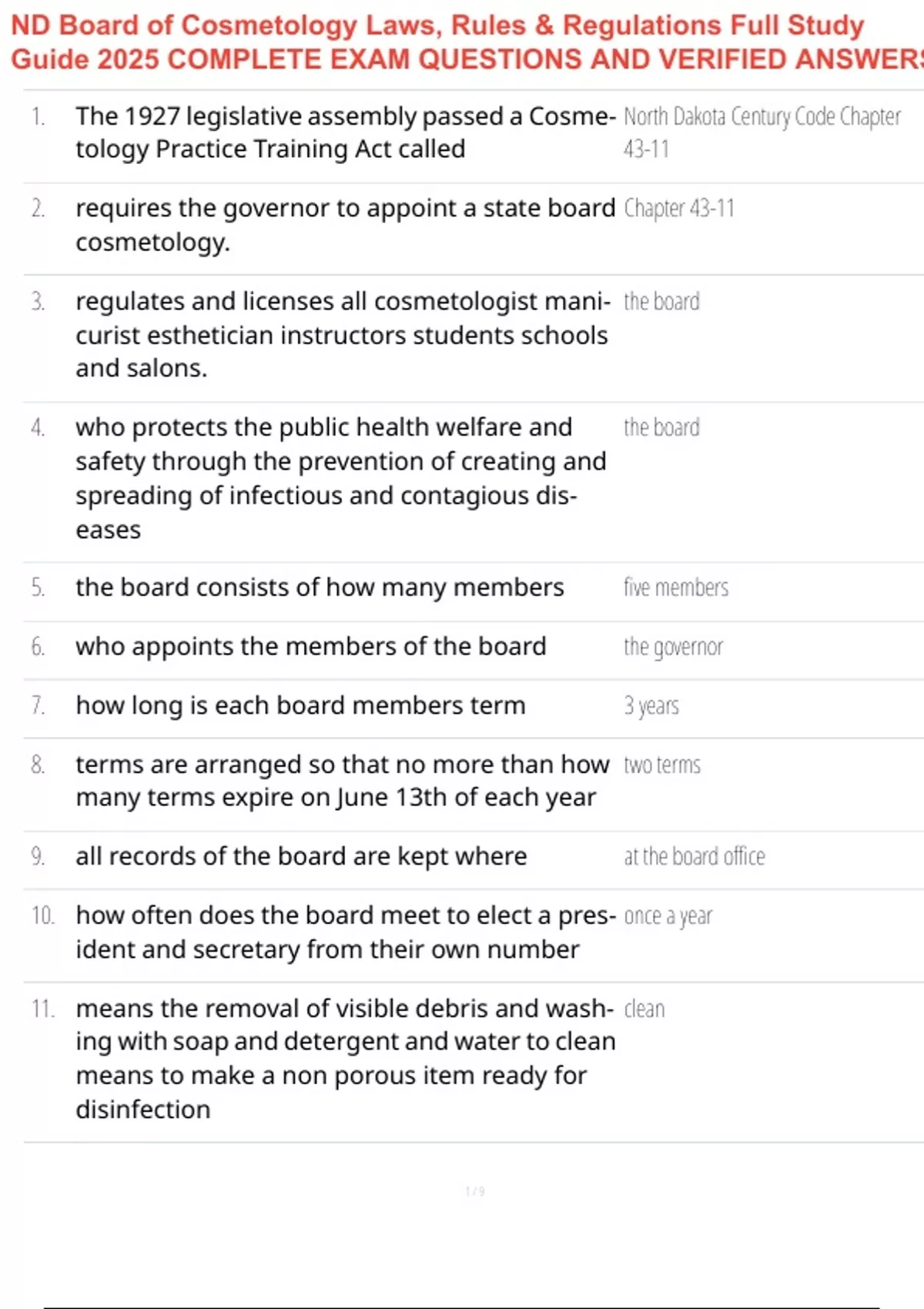
Task: Click the red study guide title heading
Action: [467, 42]
